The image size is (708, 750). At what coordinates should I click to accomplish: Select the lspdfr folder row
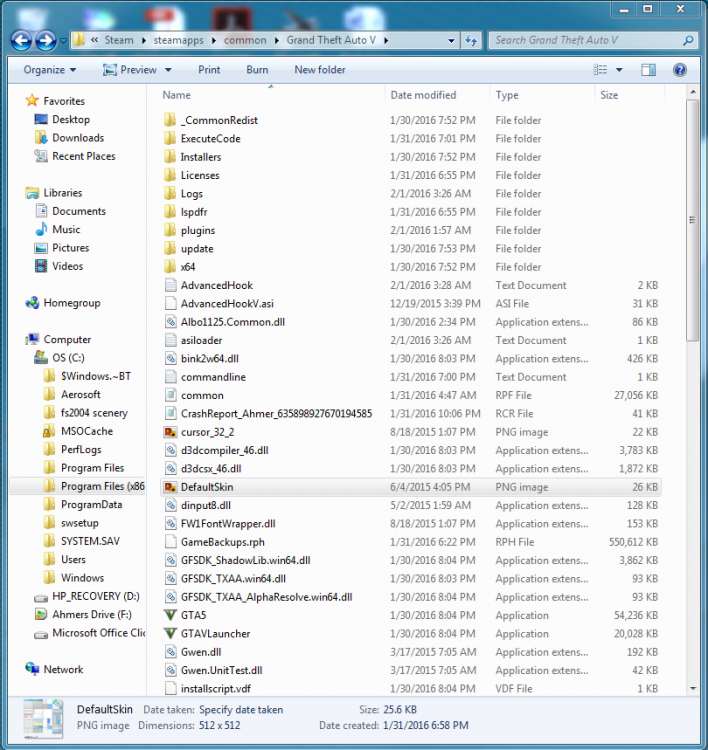click(x=411, y=211)
